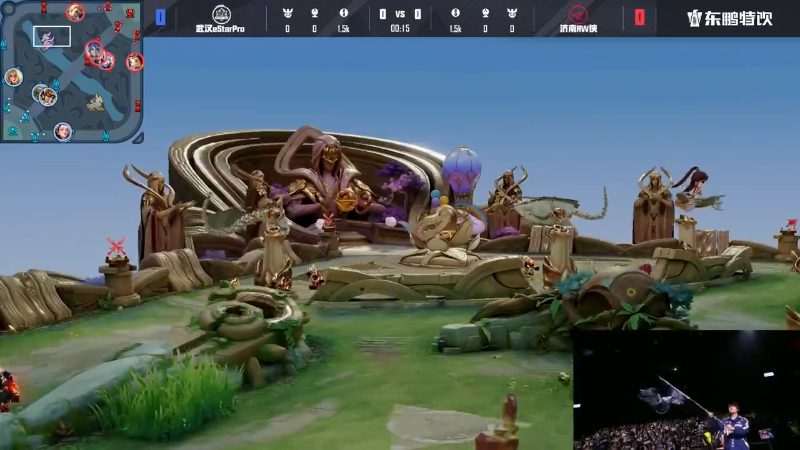Click the blue team's 1.5k gold value
The width and height of the screenshot is (800, 450).
344,29
